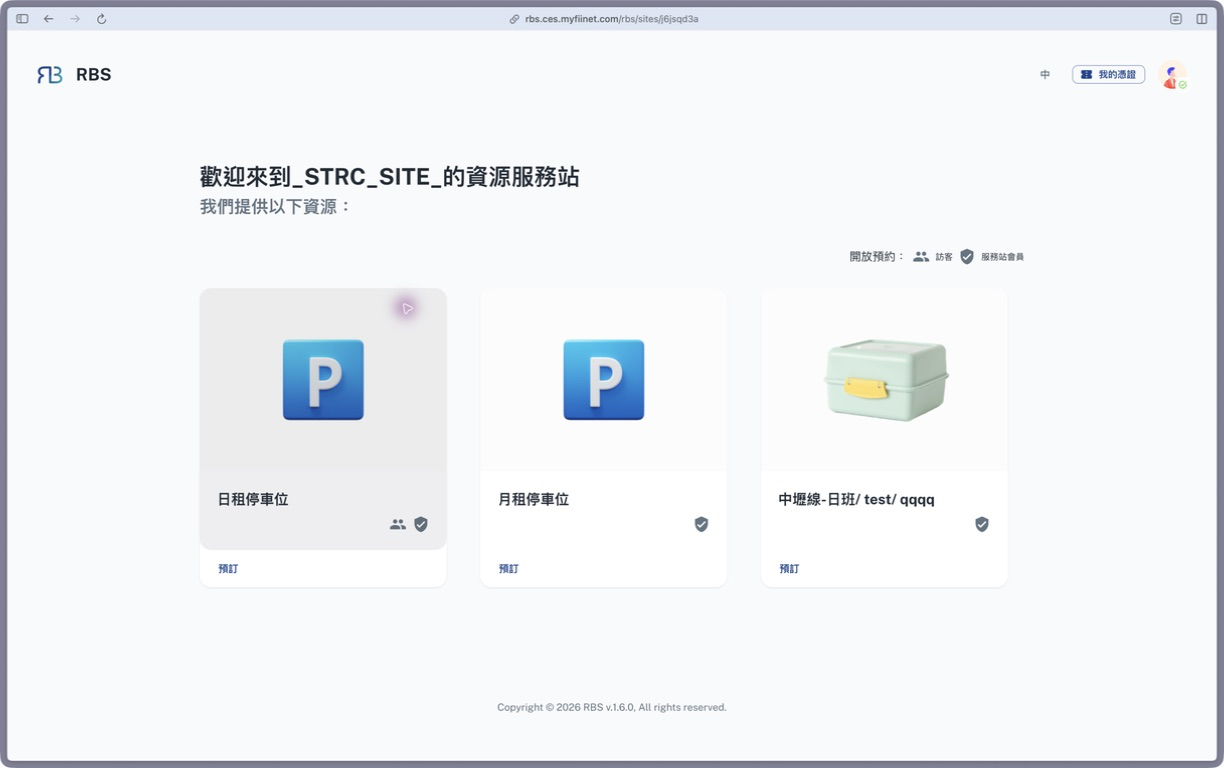This screenshot has height=768, width=1224.
Task: Click the 歡迎來到_STRC_SITE_的資源服務站 heading
Action: pos(390,177)
